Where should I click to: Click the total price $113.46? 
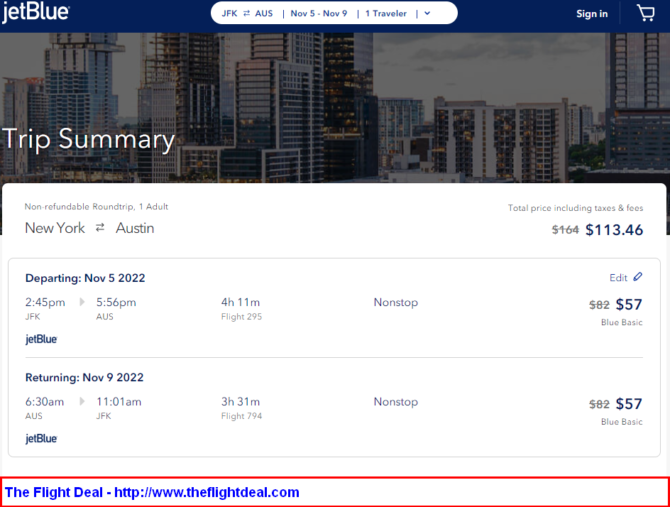614,230
